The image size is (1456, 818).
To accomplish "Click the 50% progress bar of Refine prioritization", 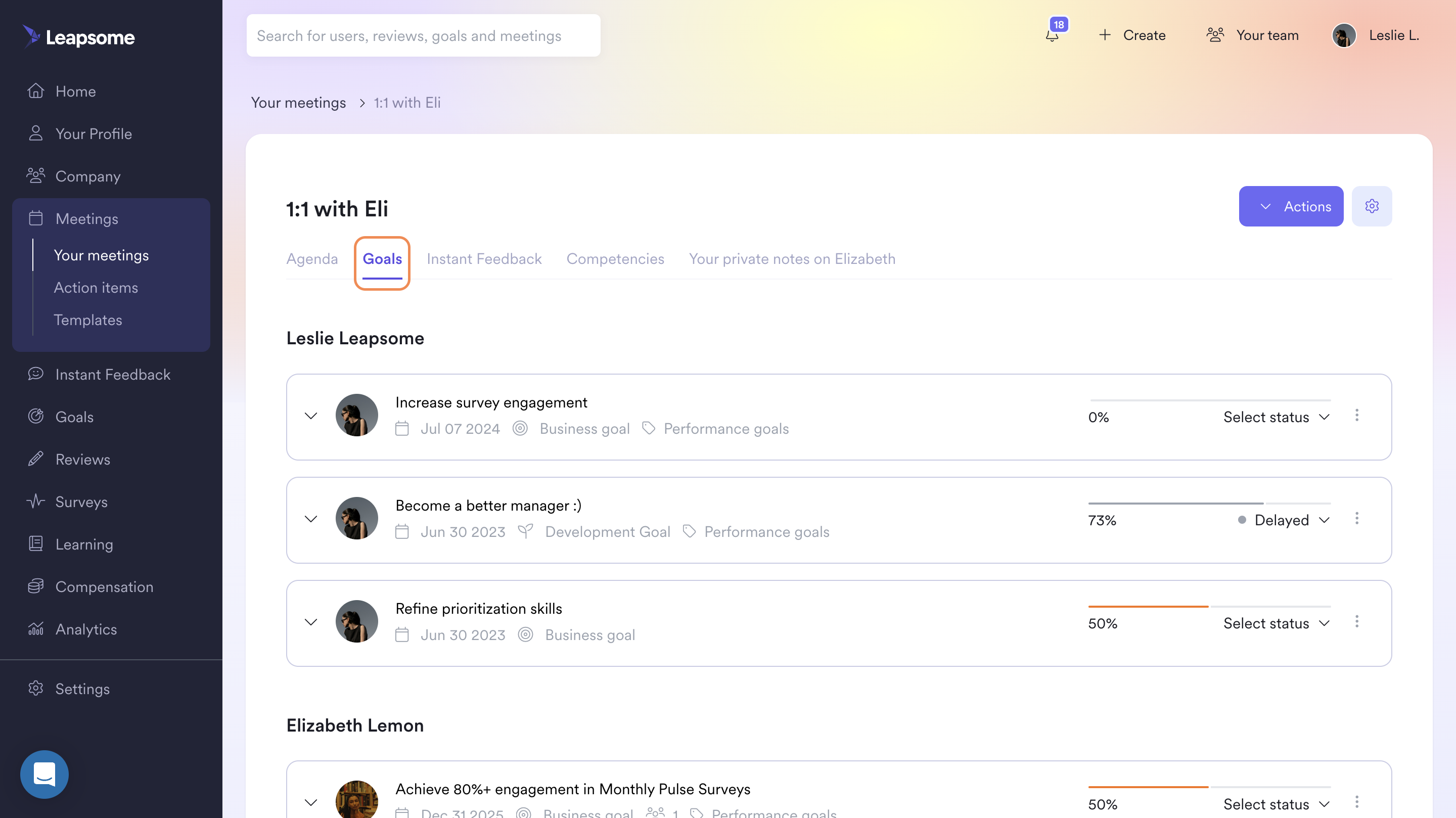I will 1210,607.
